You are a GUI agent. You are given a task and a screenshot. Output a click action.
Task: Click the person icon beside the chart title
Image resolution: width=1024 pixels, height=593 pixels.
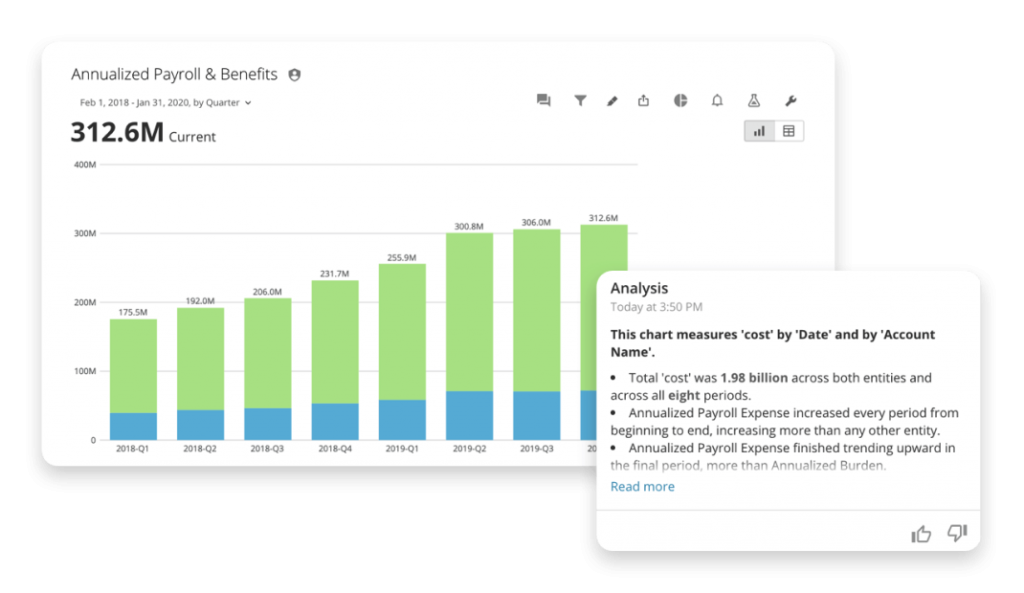pyautogui.click(x=293, y=74)
